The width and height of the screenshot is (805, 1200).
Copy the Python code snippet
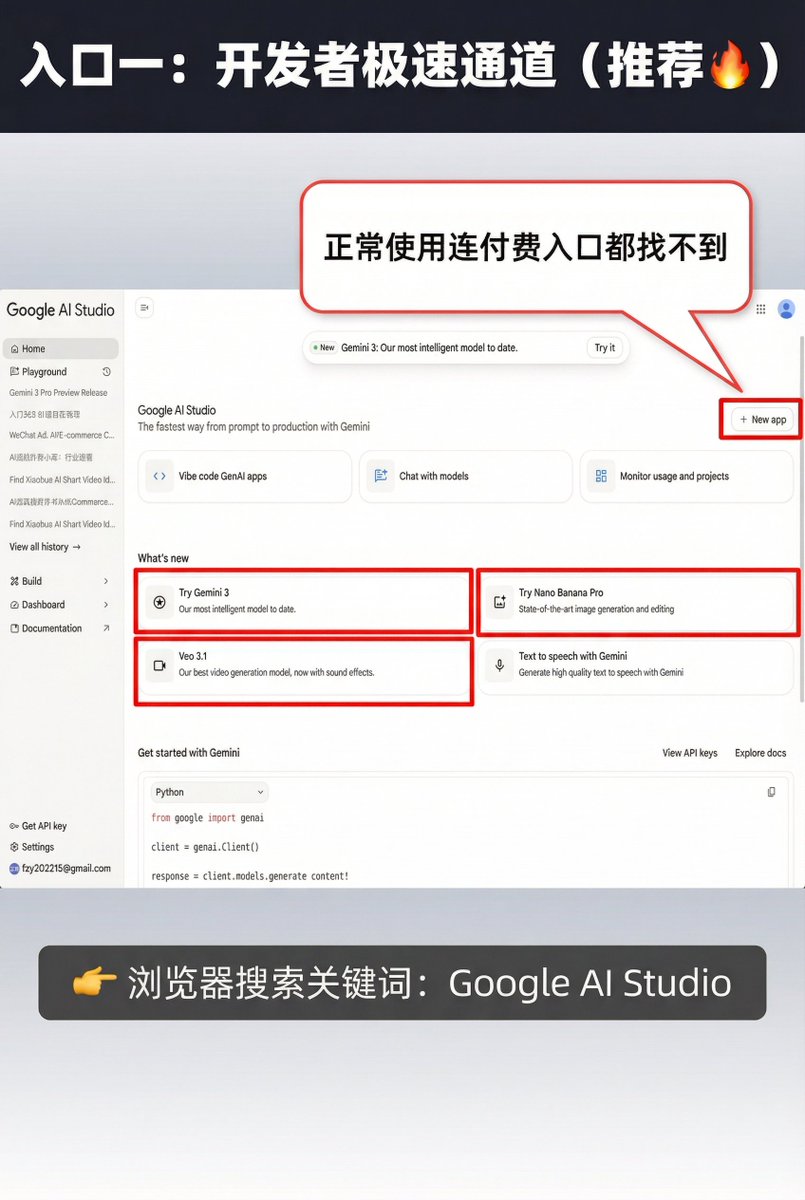tap(771, 792)
